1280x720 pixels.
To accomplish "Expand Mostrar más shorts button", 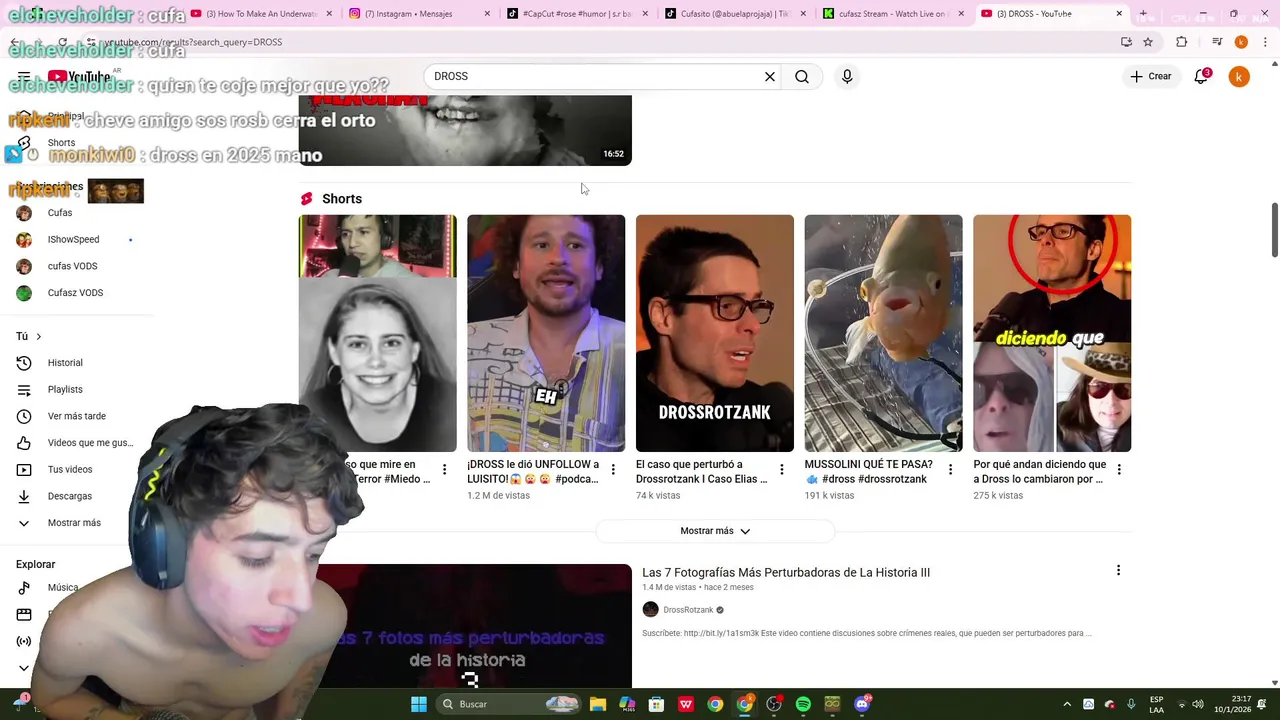I will [715, 531].
